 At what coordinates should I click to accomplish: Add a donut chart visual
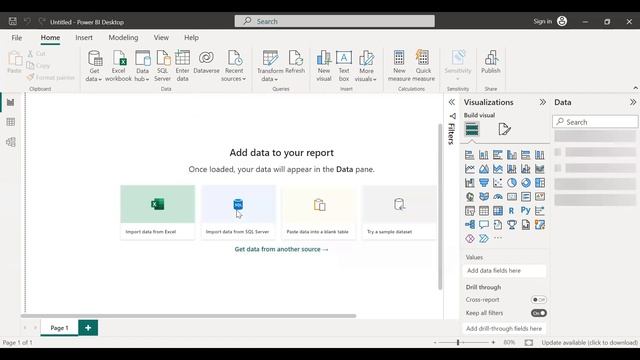pos(526,183)
